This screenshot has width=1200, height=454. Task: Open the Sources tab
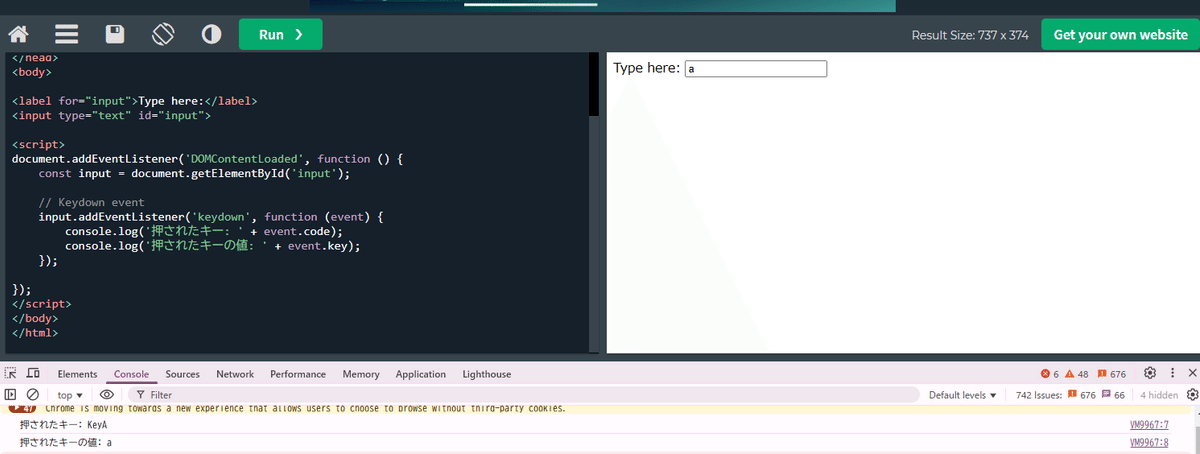[183, 374]
